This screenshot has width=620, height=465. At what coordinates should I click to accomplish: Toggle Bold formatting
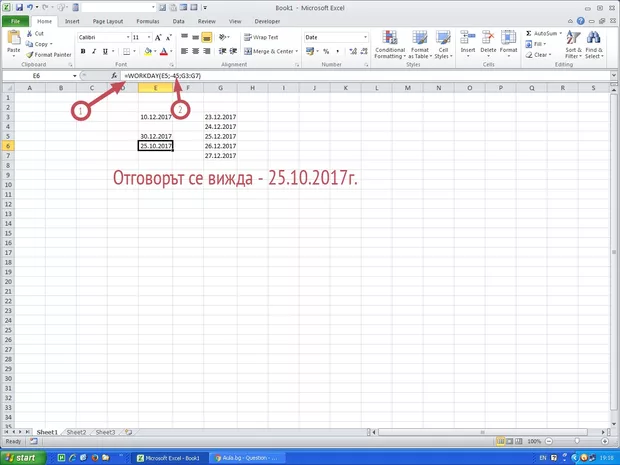[83, 51]
